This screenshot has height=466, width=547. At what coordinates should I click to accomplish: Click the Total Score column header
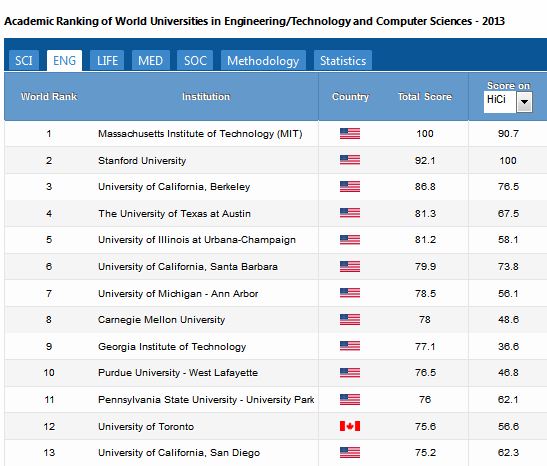pos(425,97)
